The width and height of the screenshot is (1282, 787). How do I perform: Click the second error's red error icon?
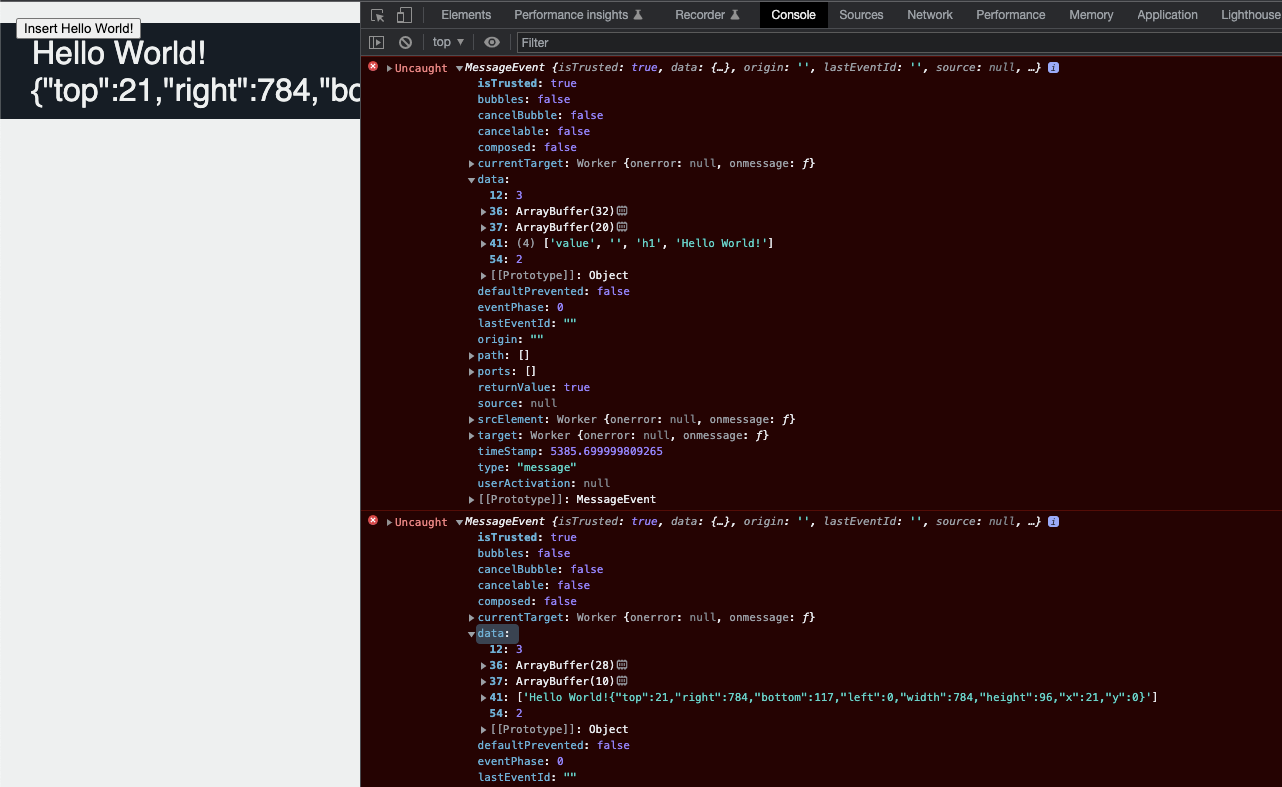click(374, 521)
